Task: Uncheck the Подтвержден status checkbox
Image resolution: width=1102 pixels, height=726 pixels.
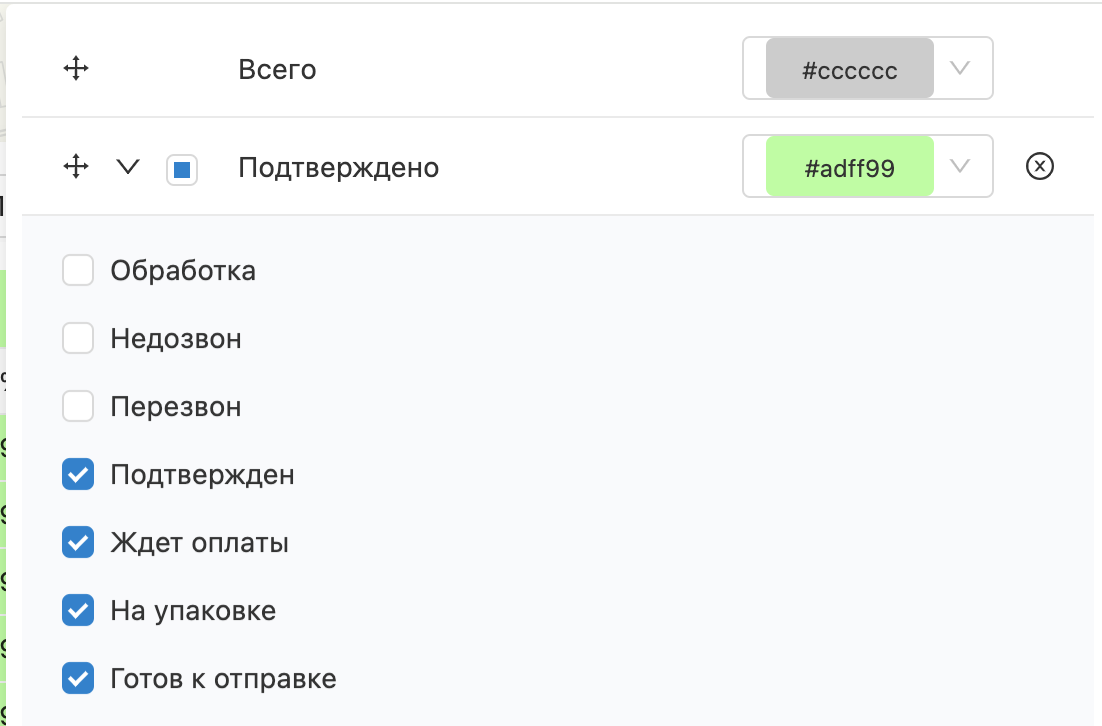Action: click(78, 474)
